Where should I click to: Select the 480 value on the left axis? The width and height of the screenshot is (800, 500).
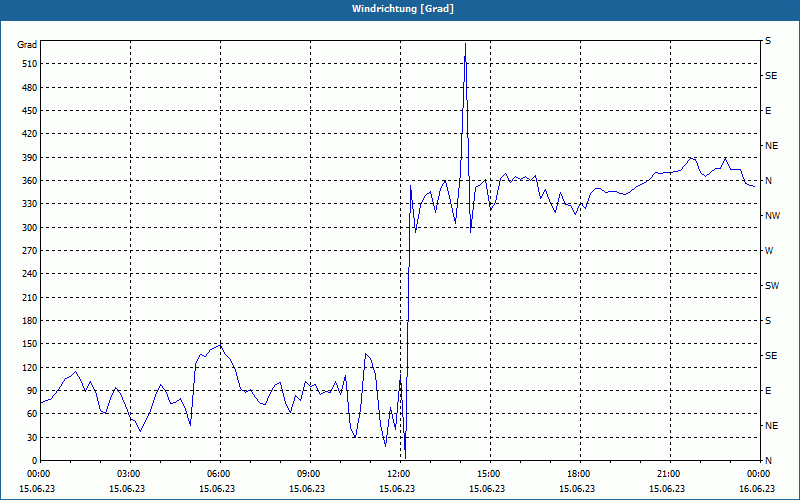(x=30, y=87)
